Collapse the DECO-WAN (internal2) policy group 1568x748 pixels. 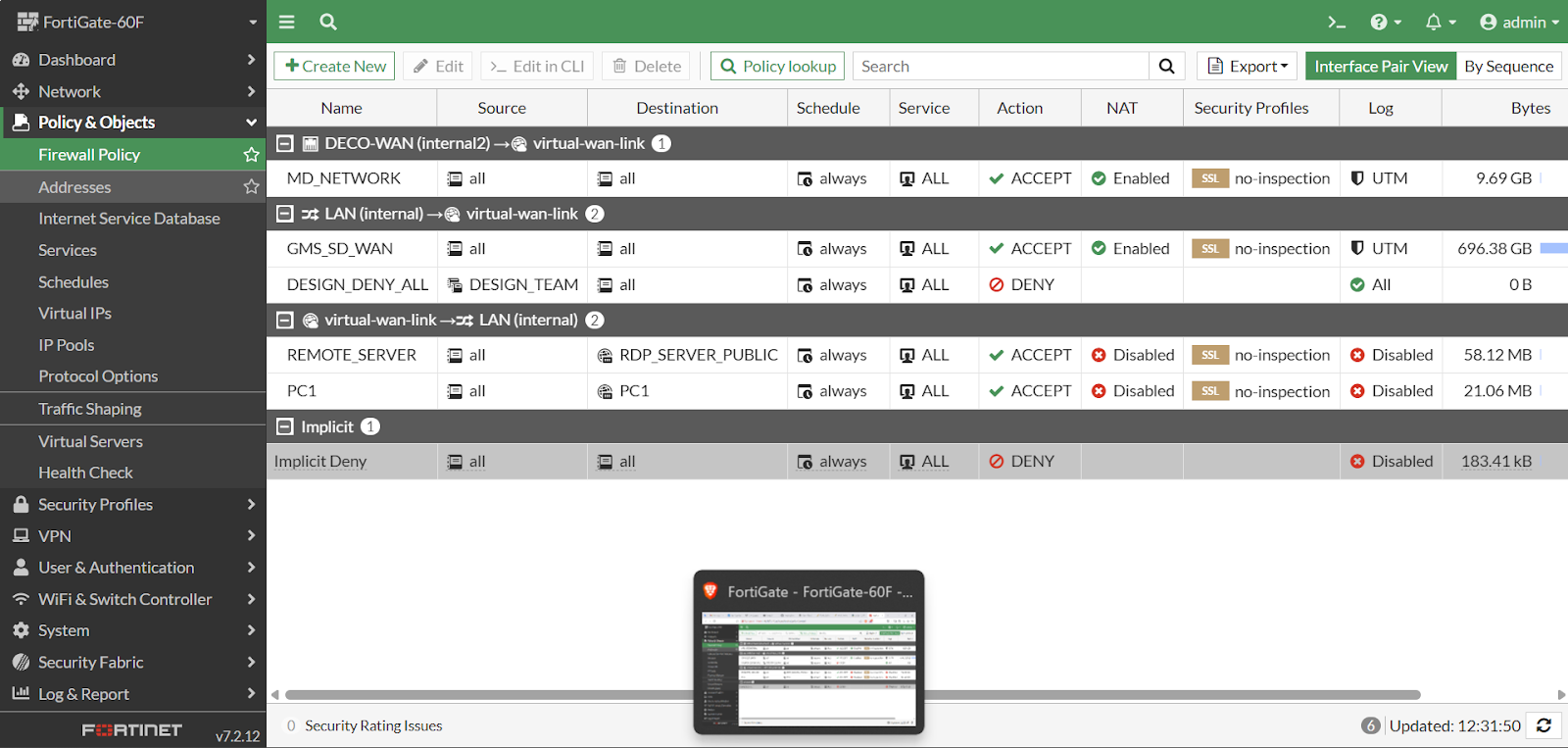(x=285, y=143)
